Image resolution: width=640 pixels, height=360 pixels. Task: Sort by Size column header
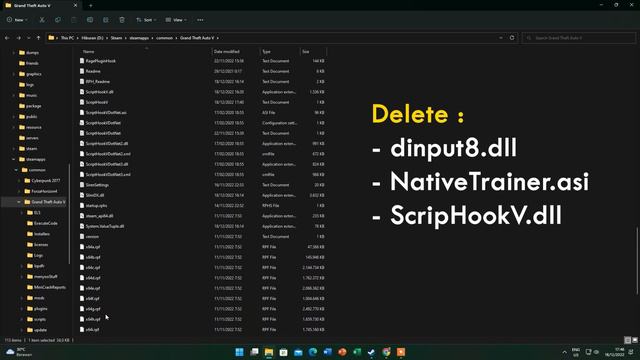(x=306, y=51)
